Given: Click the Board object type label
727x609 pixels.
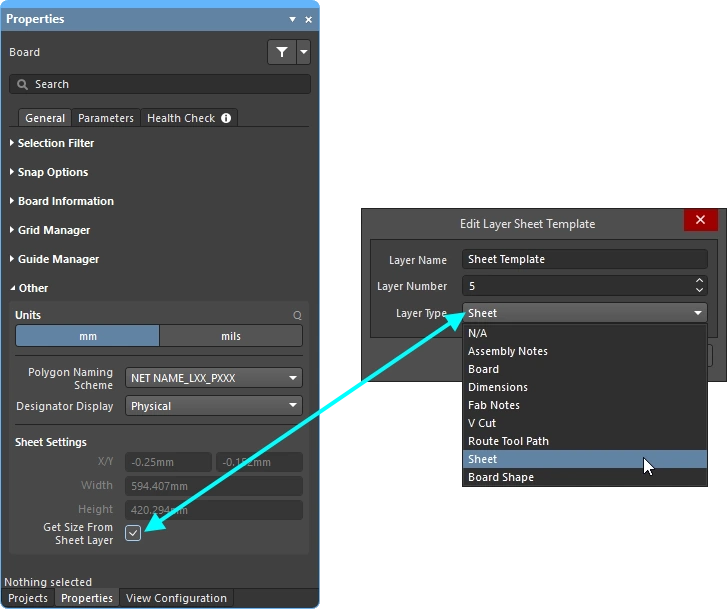Looking at the screenshot, I should tap(25, 52).
